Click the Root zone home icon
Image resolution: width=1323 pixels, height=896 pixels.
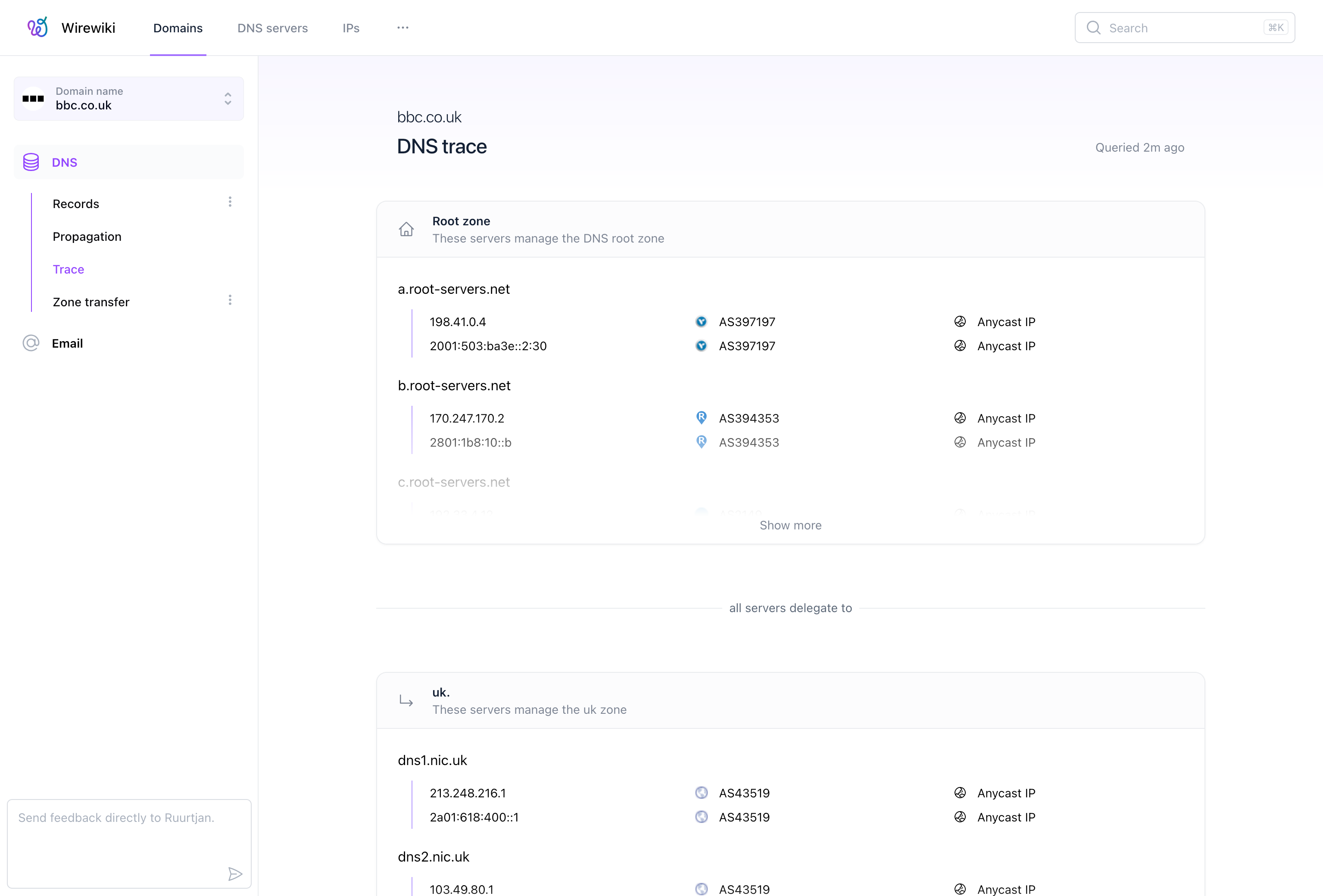tap(406, 229)
